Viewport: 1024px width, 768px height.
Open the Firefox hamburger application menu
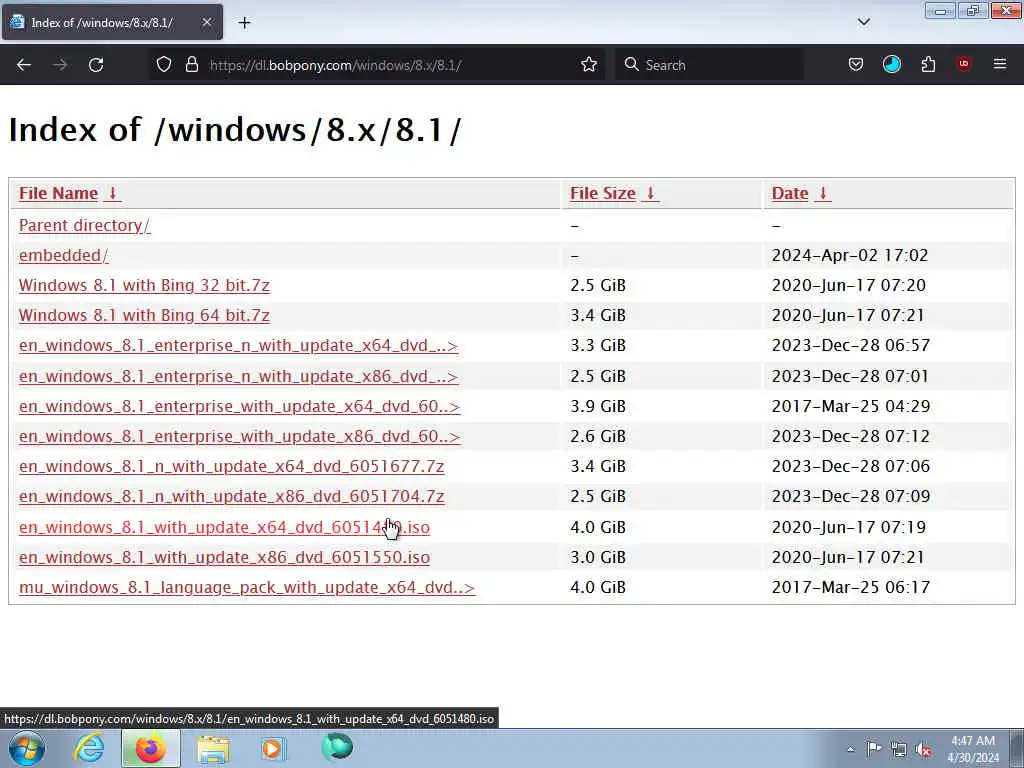[x=1000, y=64]
